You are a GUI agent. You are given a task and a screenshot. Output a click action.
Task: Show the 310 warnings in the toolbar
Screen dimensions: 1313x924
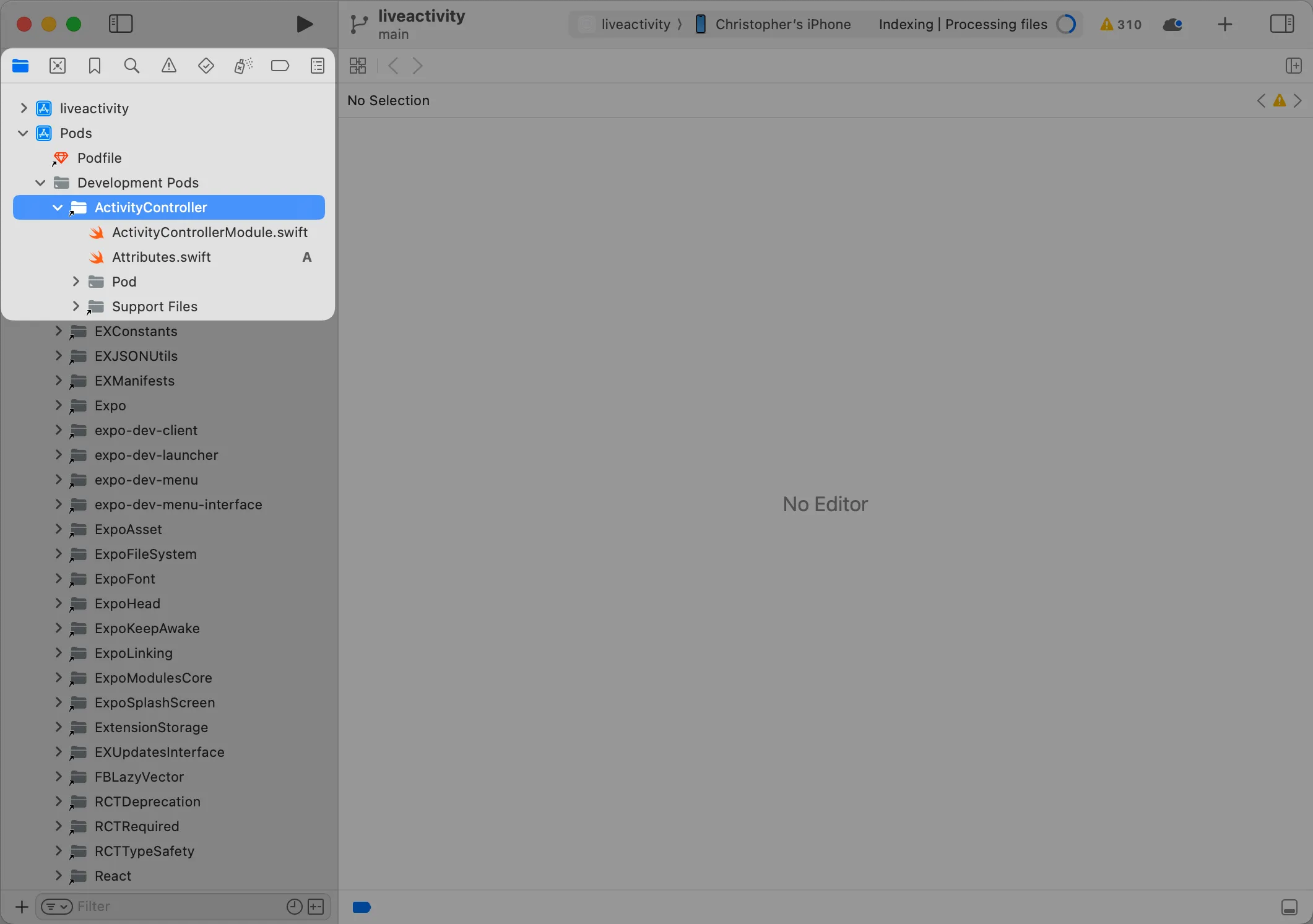pos(1120,24)
